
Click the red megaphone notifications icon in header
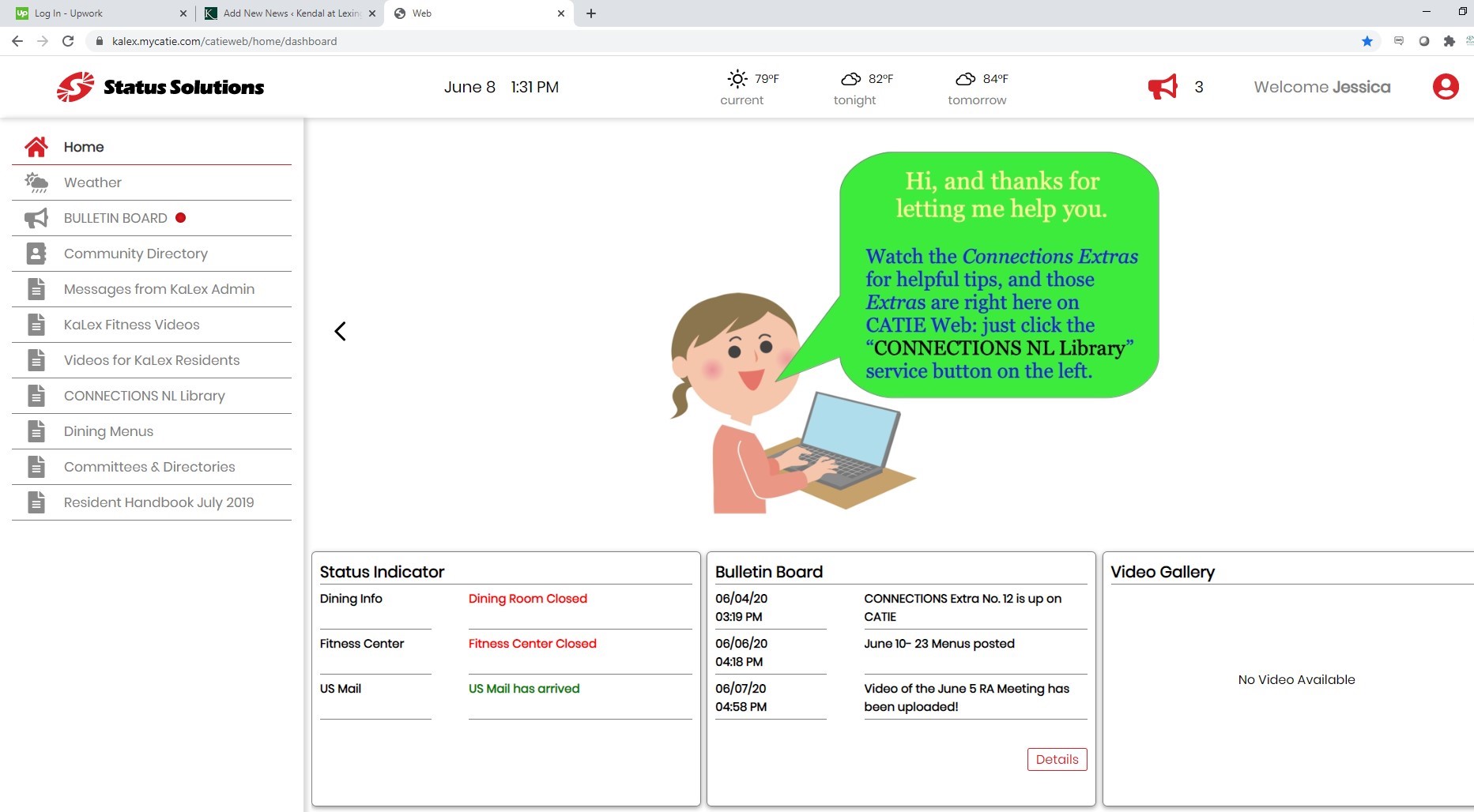tap(1163, 87)
